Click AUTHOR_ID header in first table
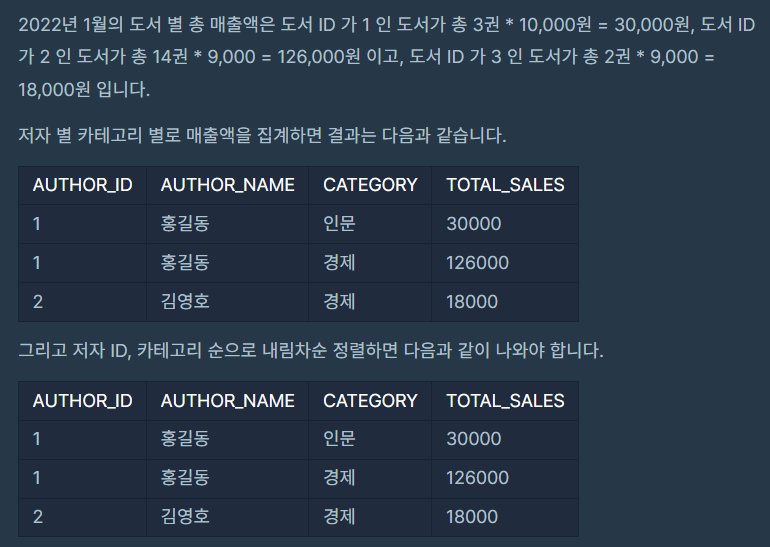770x547 pixels. [x=82, y=185]
